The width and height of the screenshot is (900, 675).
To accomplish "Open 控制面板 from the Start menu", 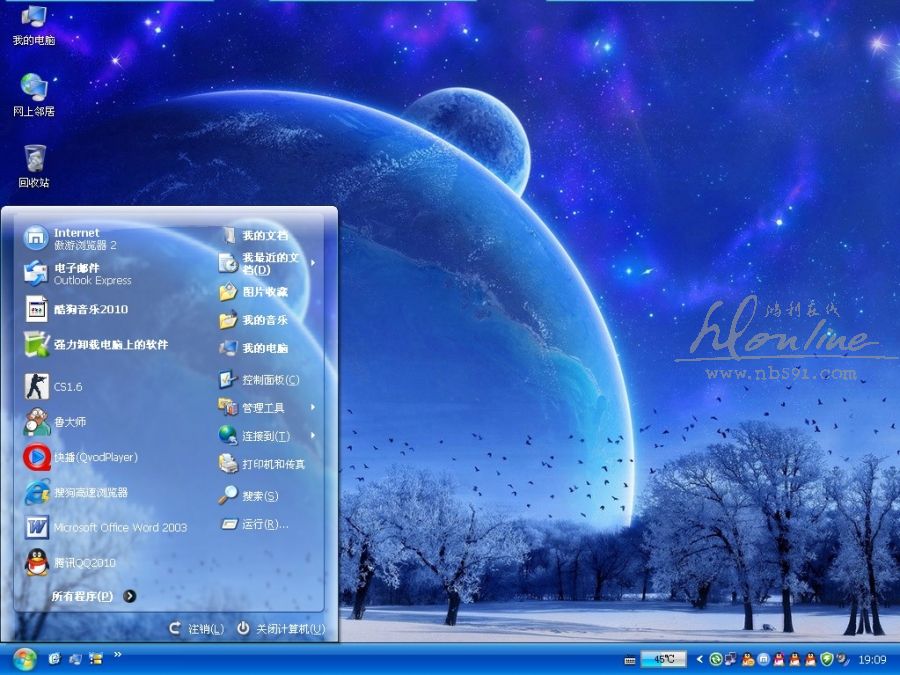I will (269, 380).
